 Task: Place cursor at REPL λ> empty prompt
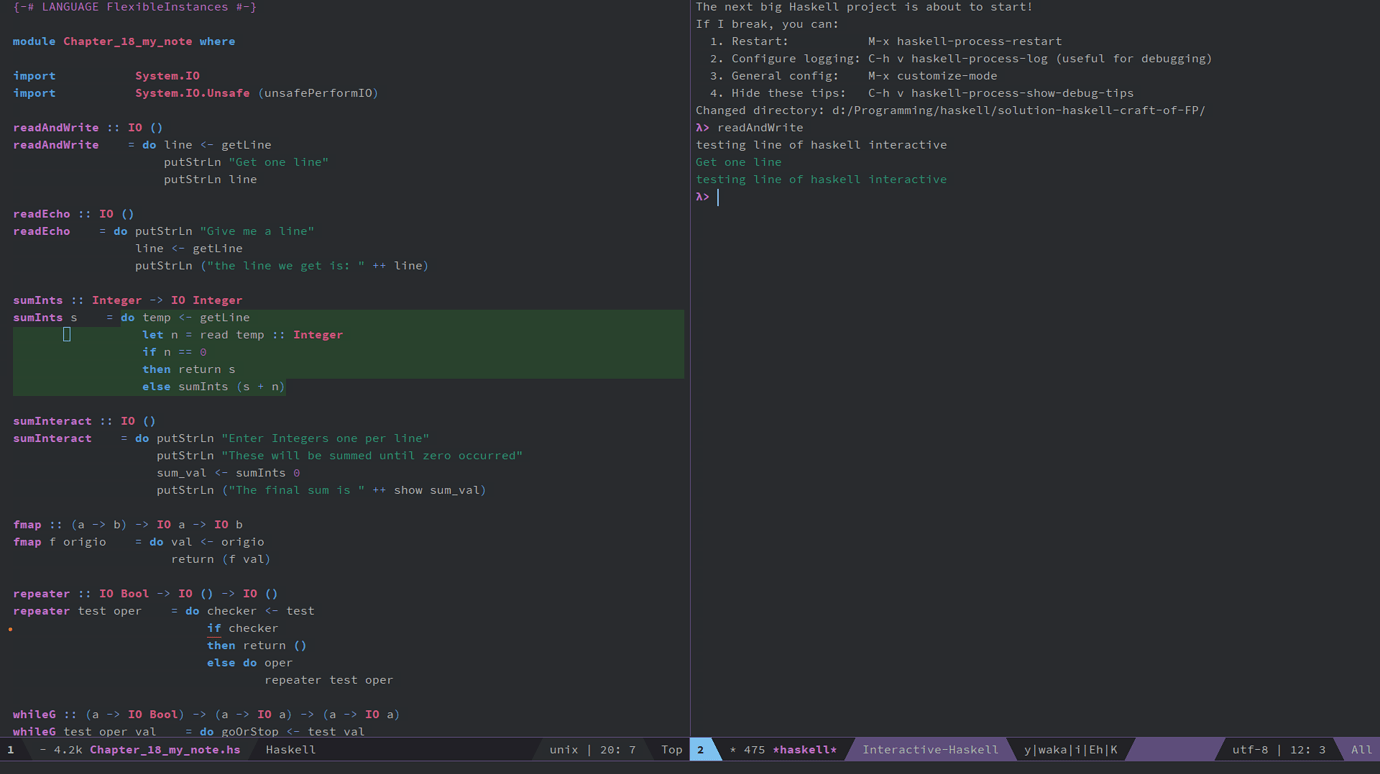(x=718, y=197)
